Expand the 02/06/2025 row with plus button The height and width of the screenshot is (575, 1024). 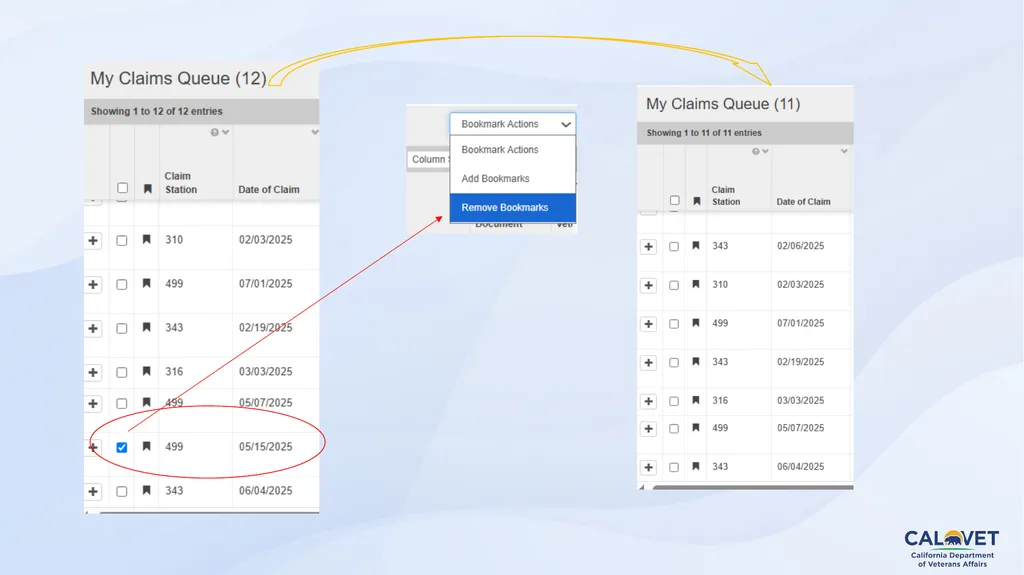tap(648, 247)
